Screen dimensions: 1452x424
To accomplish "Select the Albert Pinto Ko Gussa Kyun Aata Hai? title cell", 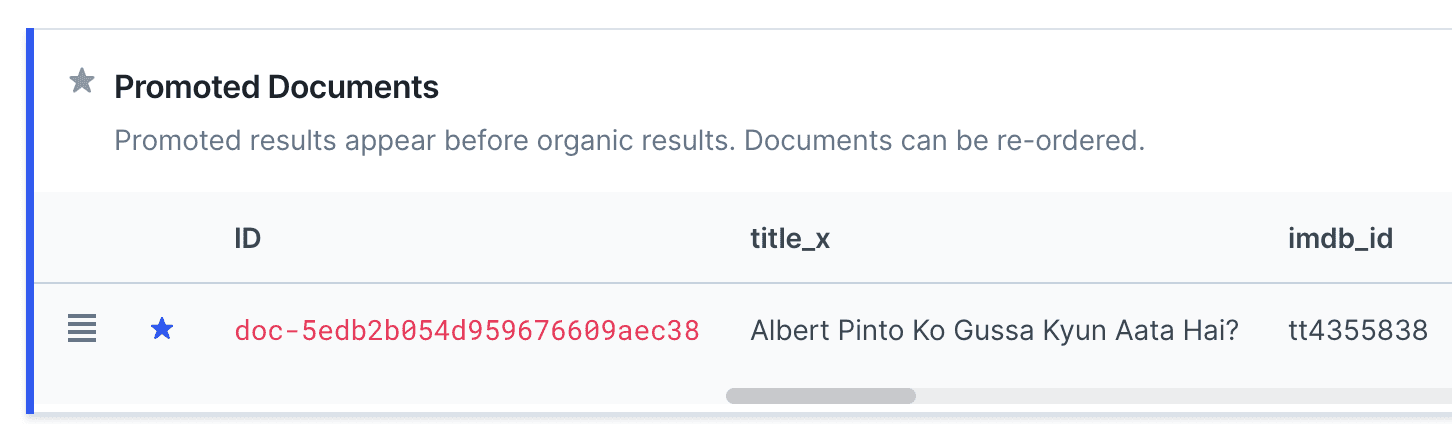I will pos(994,330).
